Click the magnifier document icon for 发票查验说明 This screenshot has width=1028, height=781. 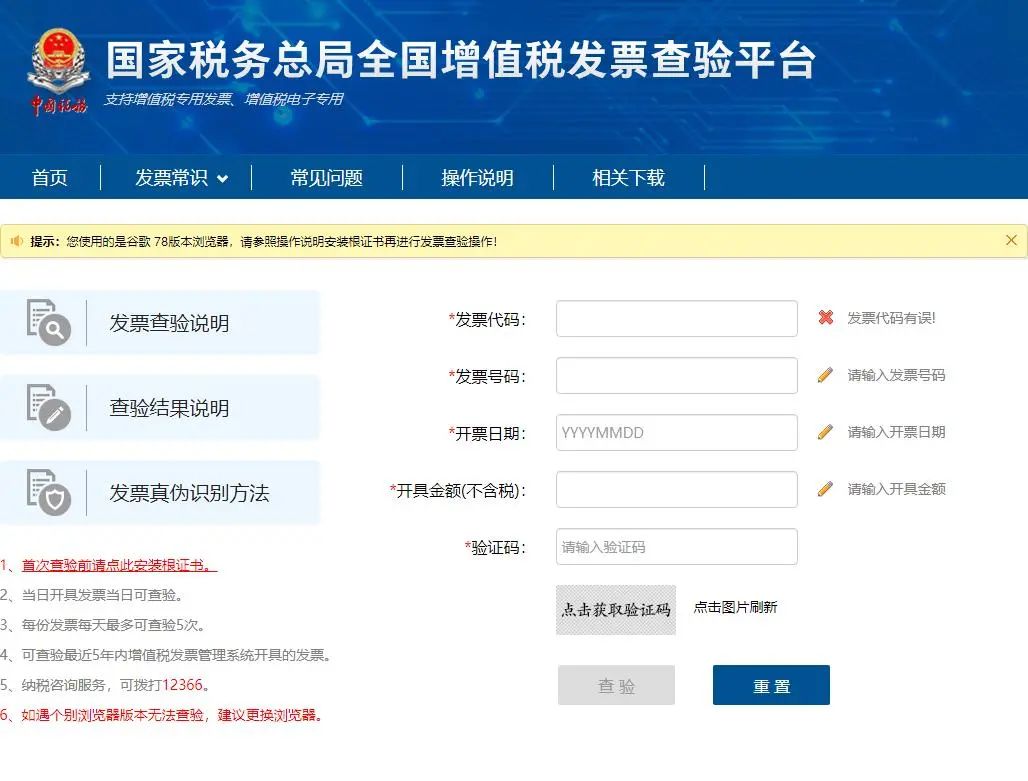coord(49,322)
